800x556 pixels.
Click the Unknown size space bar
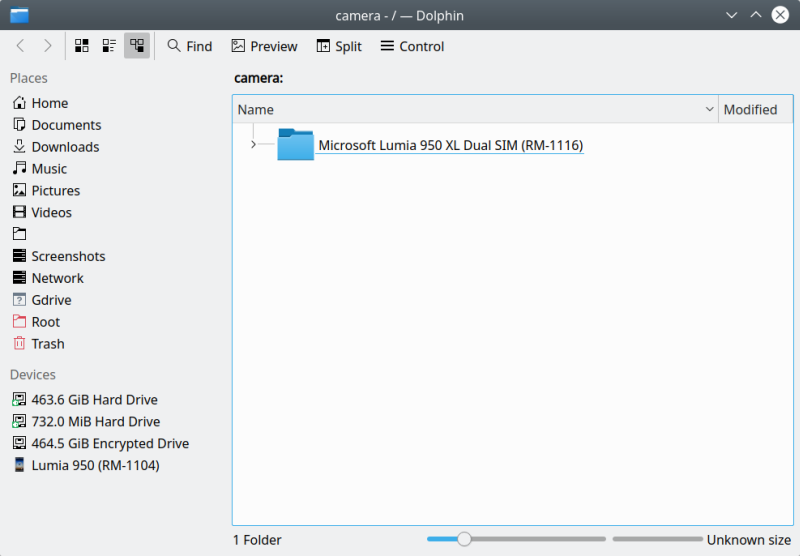click(657, 539)
